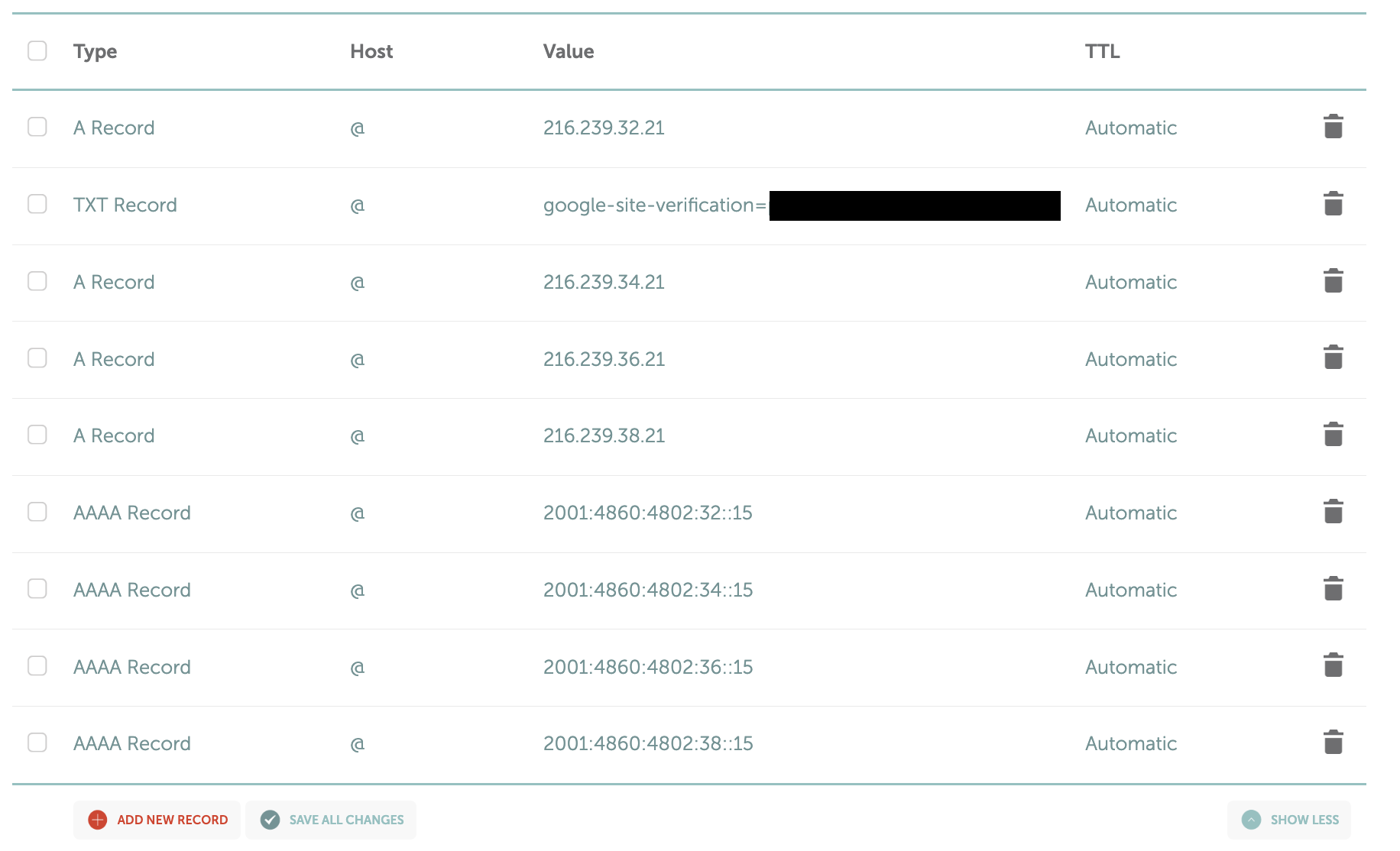1400x851 pixels.
Task: Collapse list with Show Less
Action: (x=1289, y=820)
